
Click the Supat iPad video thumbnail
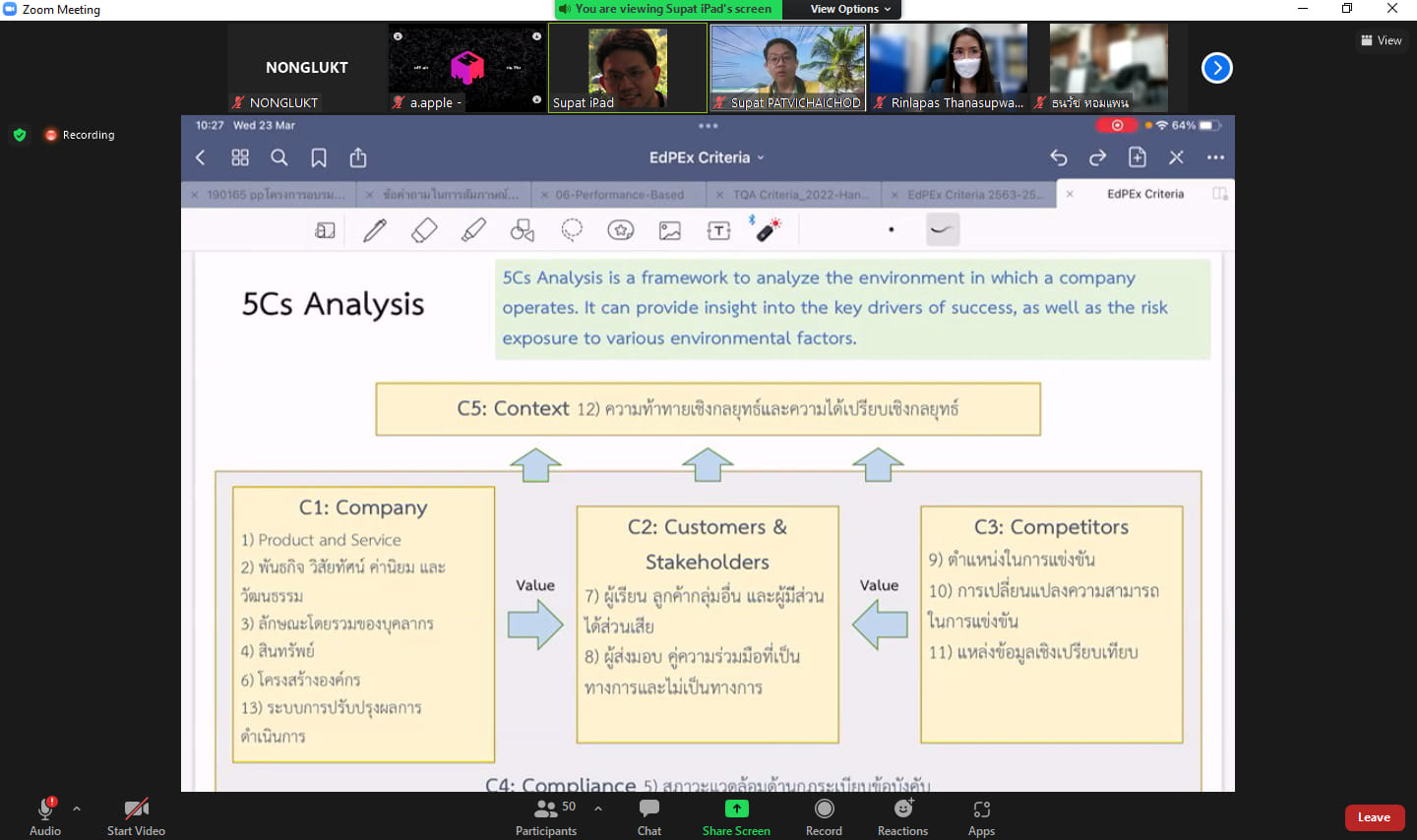pyautogui.click(x=628, y=68)
